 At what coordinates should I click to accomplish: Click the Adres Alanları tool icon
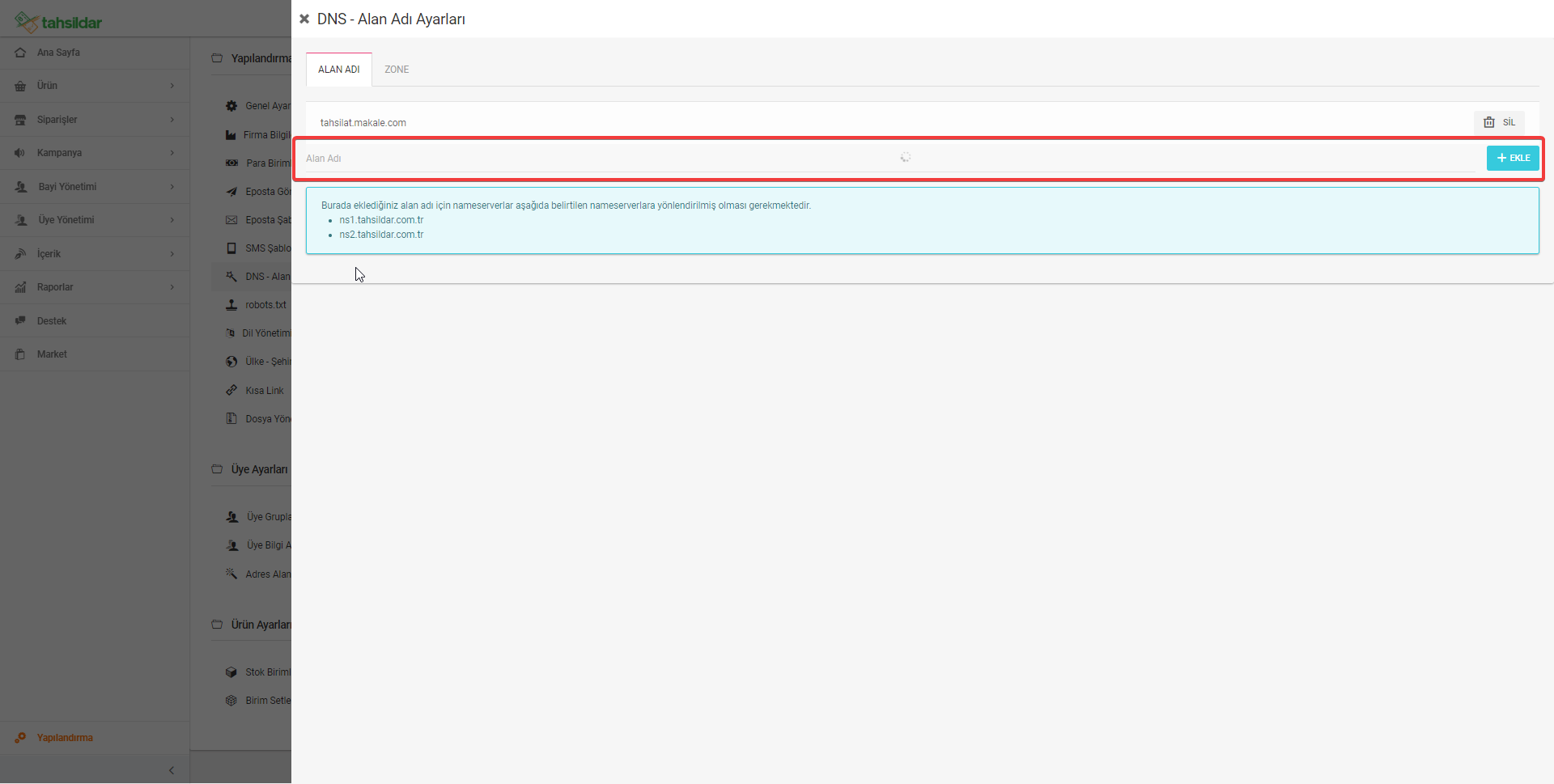[231, 574]
